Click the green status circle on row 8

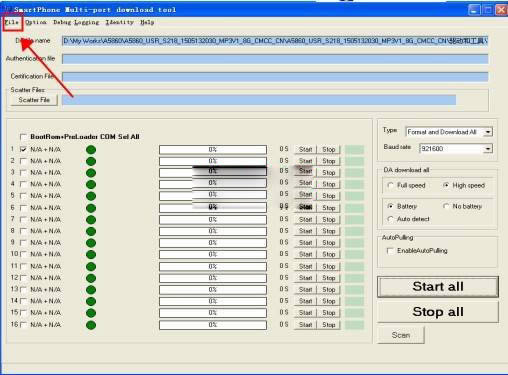click(x=91, y=231)
